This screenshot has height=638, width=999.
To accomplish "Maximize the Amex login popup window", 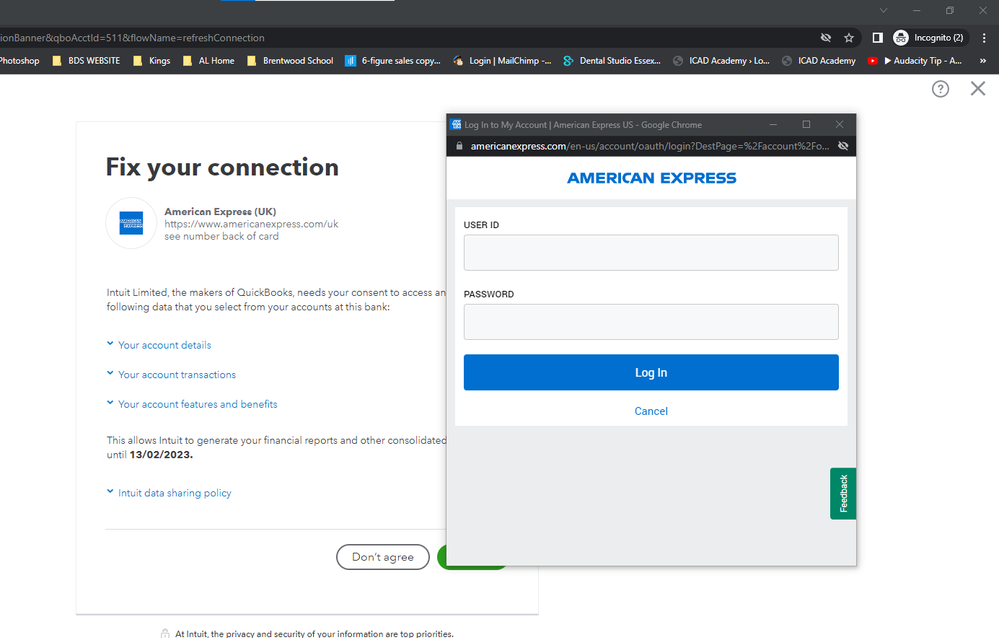I will (x=806, y=124).
